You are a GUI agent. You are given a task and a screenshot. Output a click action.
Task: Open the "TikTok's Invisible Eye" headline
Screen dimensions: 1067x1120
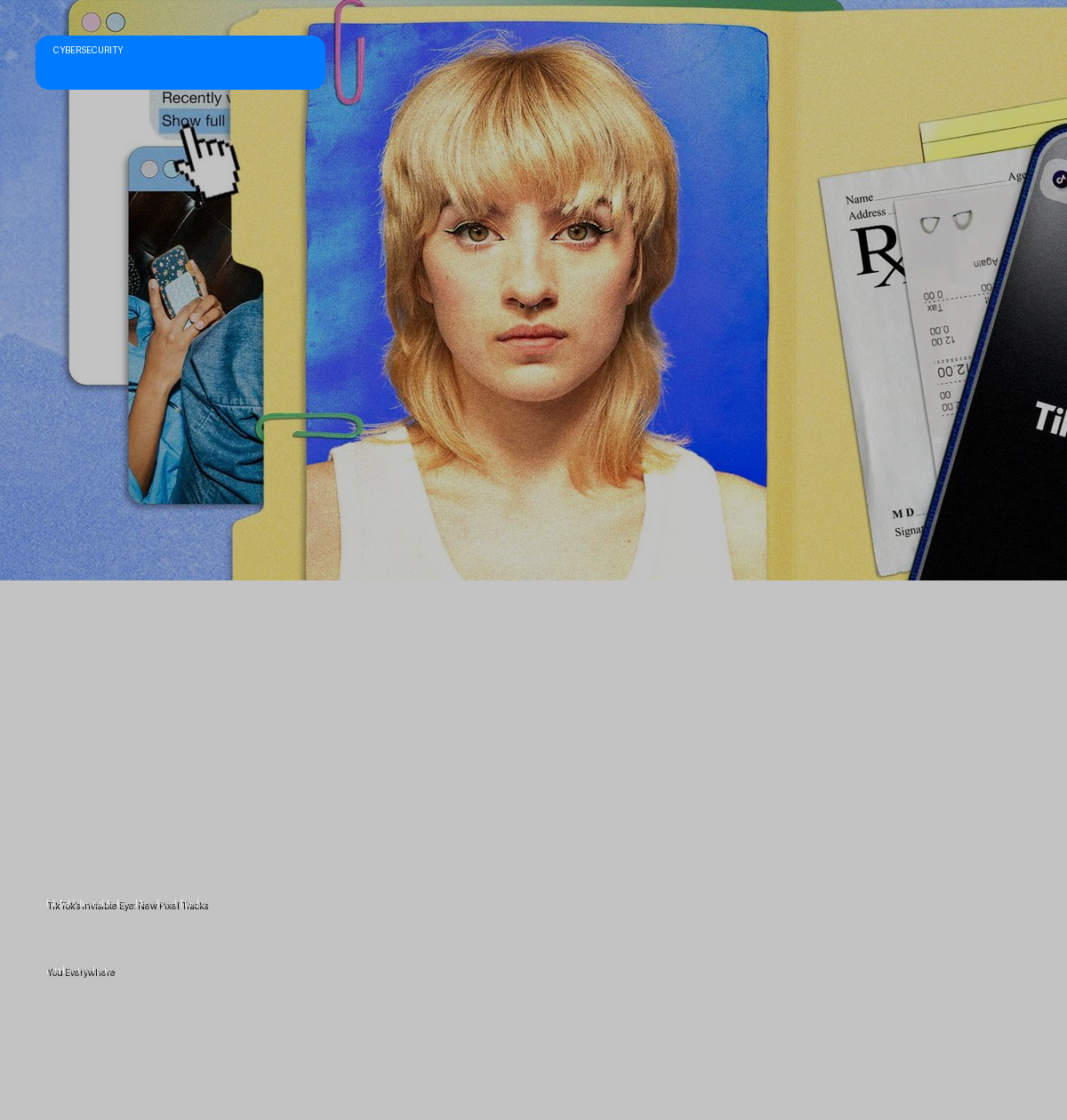tap(125, 903)
